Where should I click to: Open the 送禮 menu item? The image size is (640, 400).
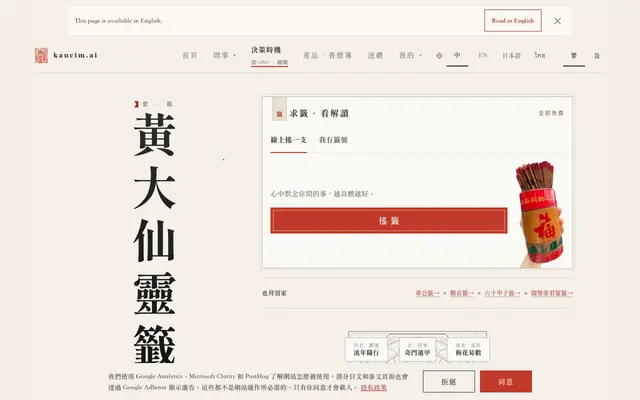tap(375, 55)
